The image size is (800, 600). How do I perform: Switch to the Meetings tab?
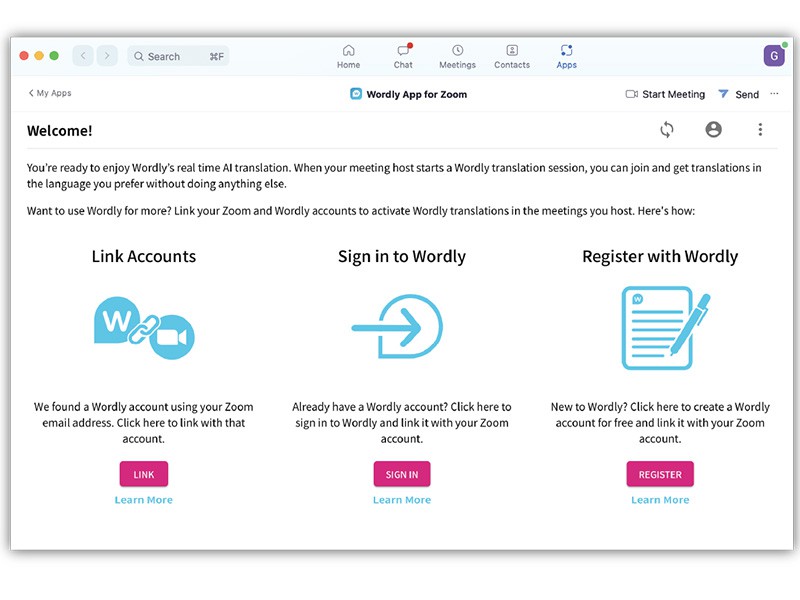click(x=457, y=56)
